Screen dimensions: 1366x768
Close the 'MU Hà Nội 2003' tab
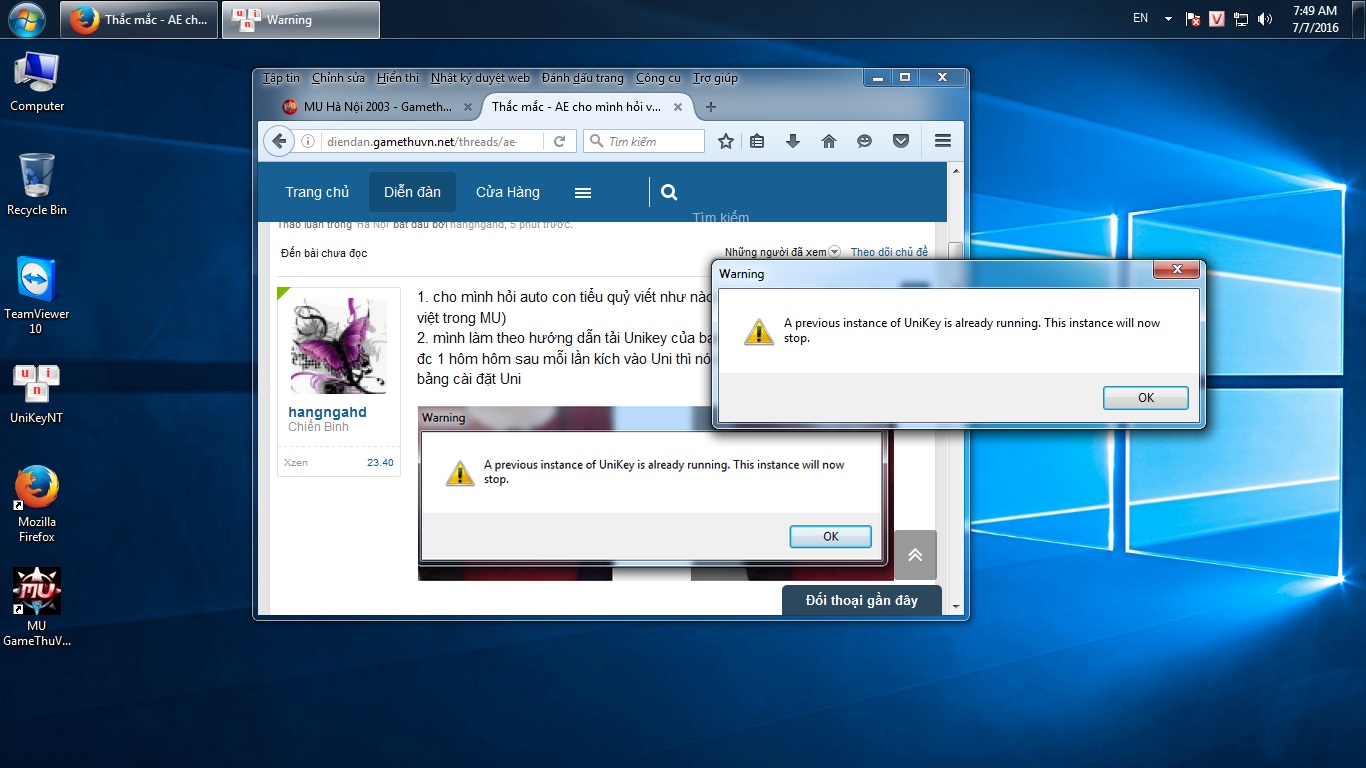[468, 107]
